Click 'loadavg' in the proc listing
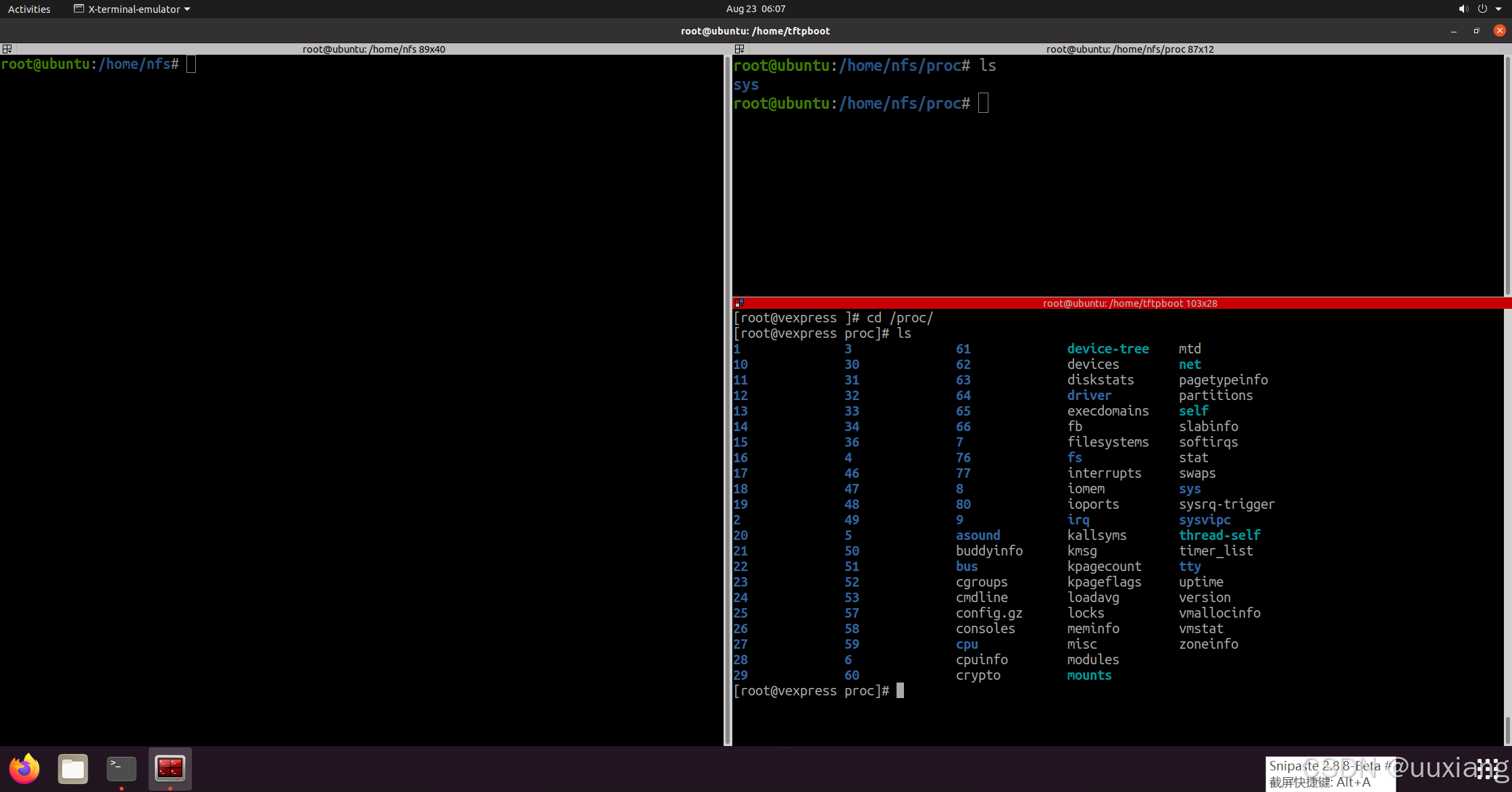The image size is (1512, 792). 1093,597
